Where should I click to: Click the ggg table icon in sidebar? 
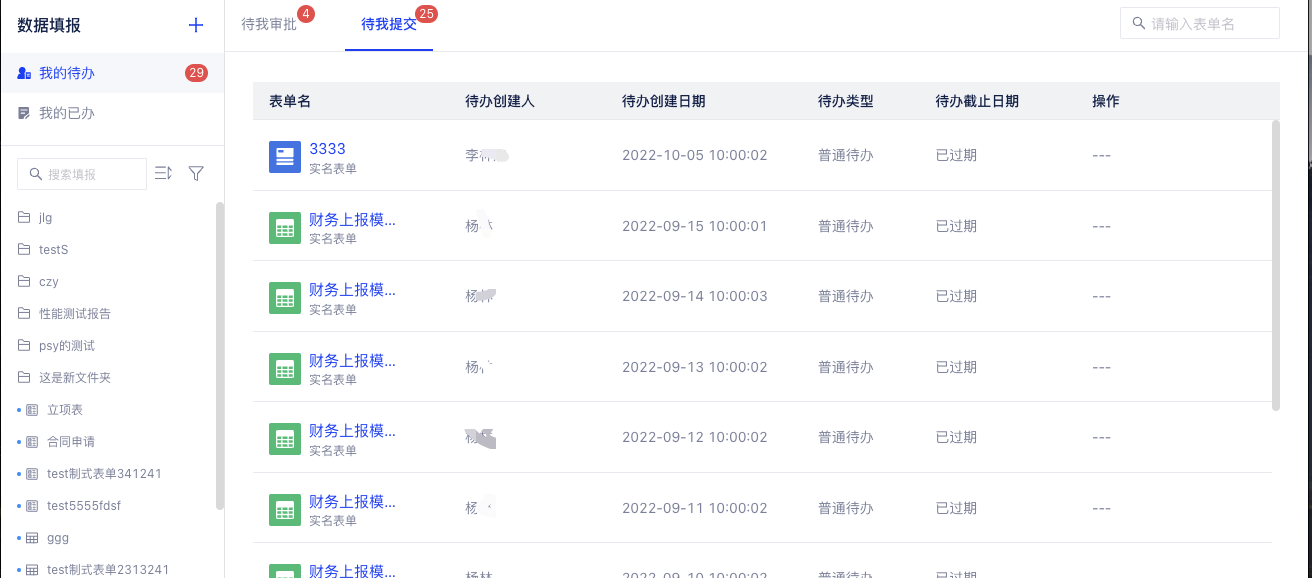[x=32, y=538]
